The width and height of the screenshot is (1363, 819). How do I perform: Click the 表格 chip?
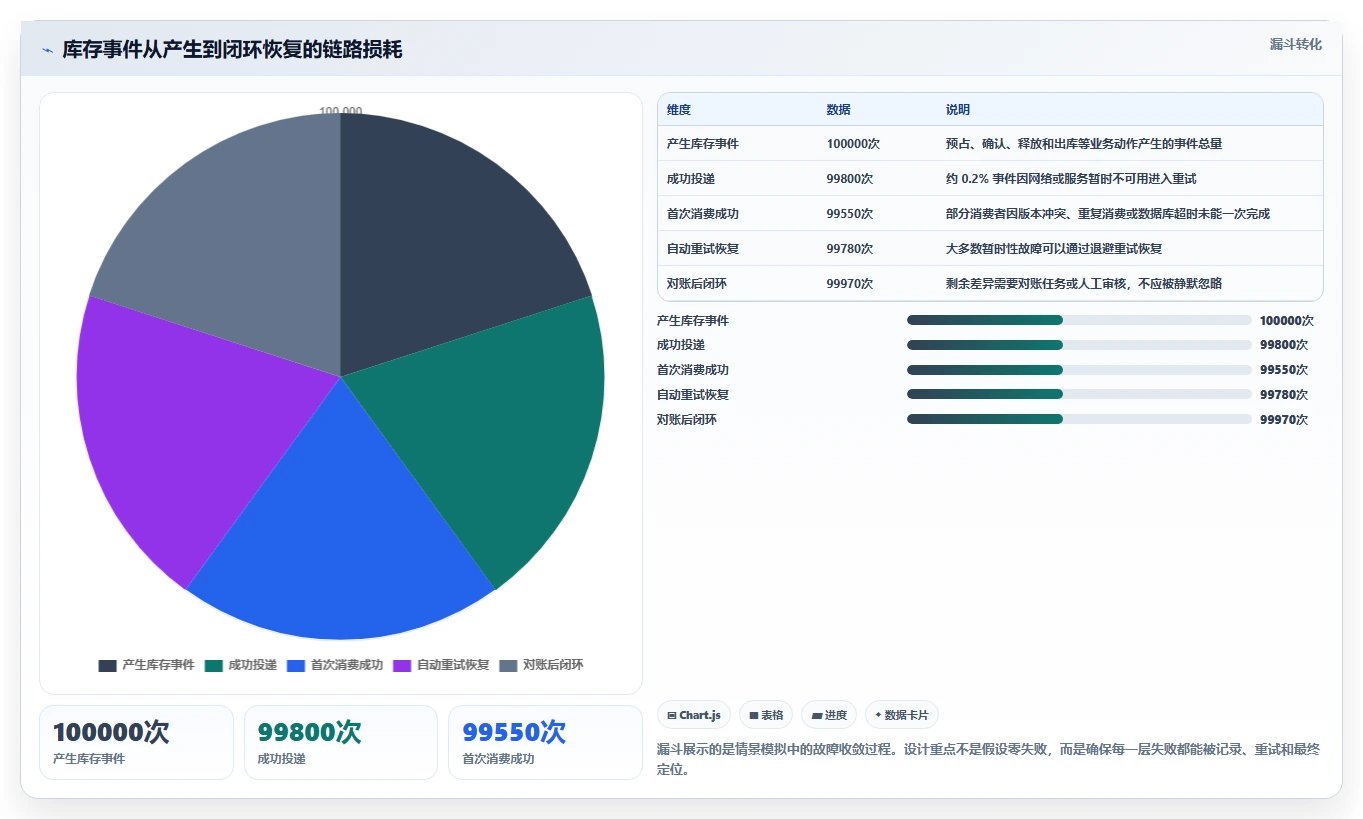coord(766,715)
